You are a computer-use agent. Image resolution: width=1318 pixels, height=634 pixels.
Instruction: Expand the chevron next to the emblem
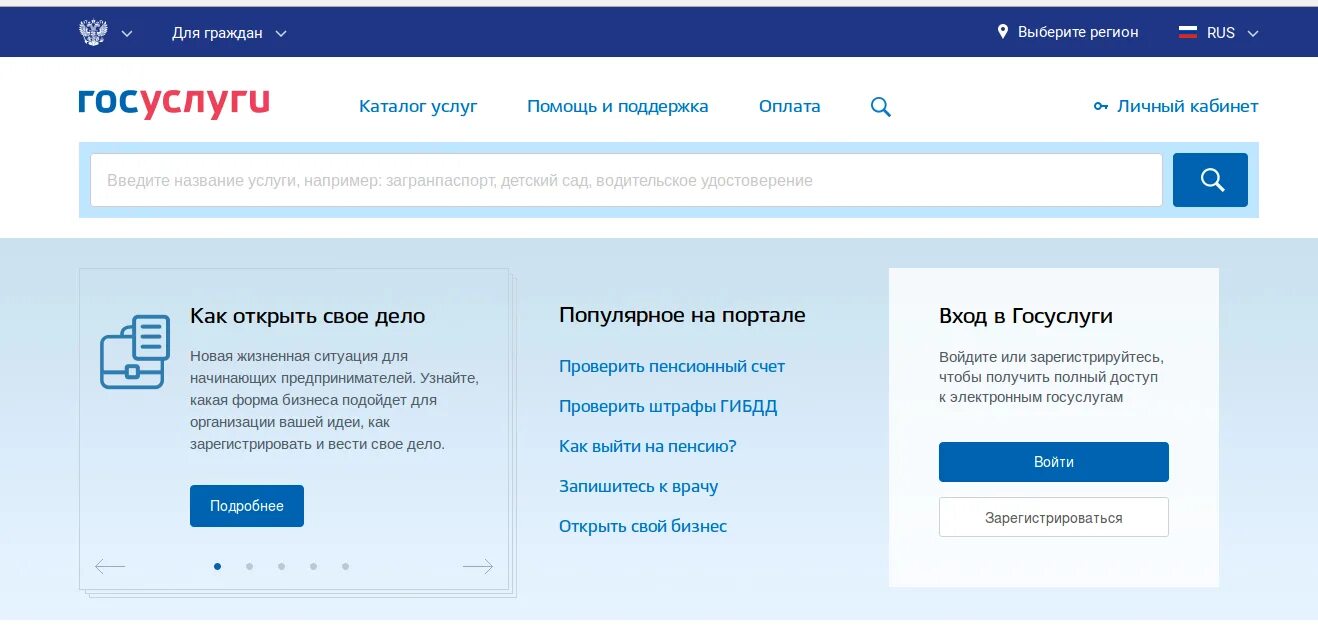point(127,33)
